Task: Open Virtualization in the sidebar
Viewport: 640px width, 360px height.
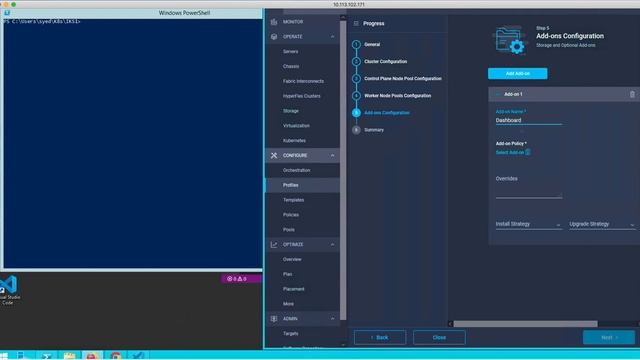Action: point(296,126)
